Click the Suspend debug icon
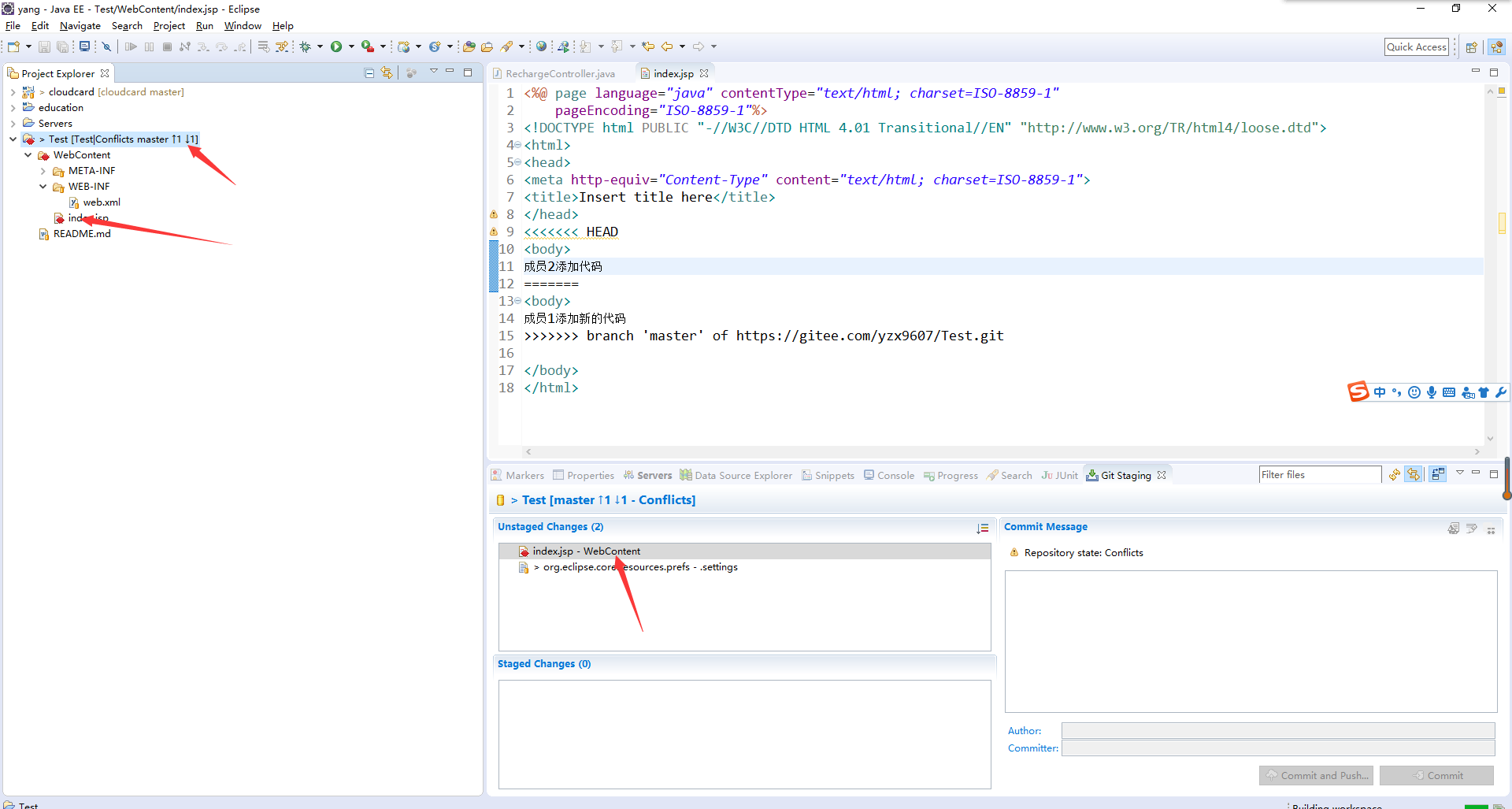 [x=149, y=46]
